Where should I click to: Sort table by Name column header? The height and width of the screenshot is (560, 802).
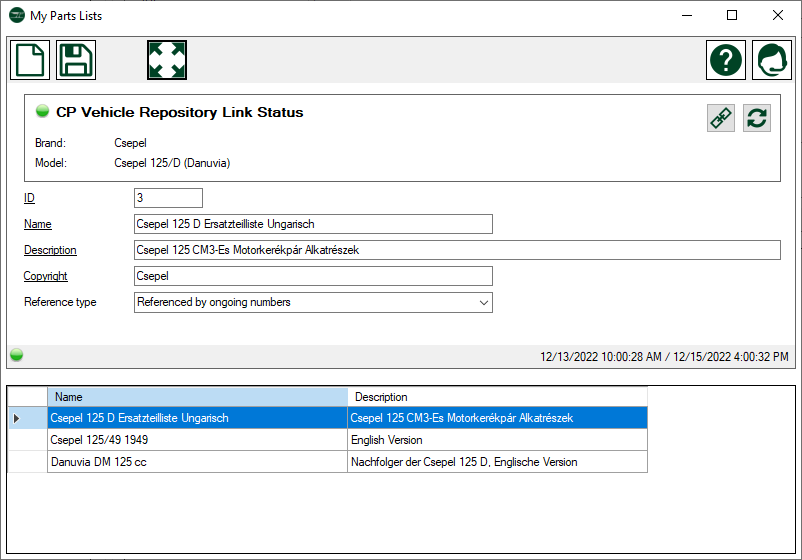(x=197, y=397)
